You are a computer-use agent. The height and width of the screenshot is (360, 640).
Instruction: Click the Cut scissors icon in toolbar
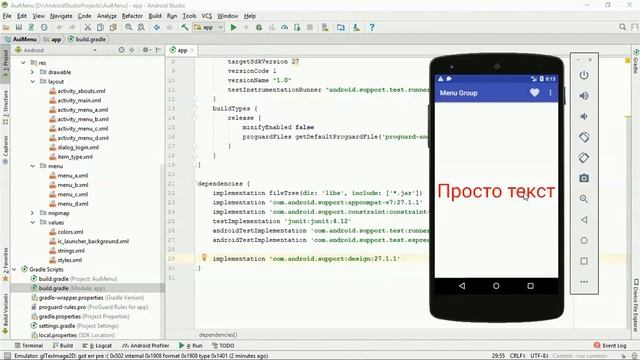[x=87, y=27]
